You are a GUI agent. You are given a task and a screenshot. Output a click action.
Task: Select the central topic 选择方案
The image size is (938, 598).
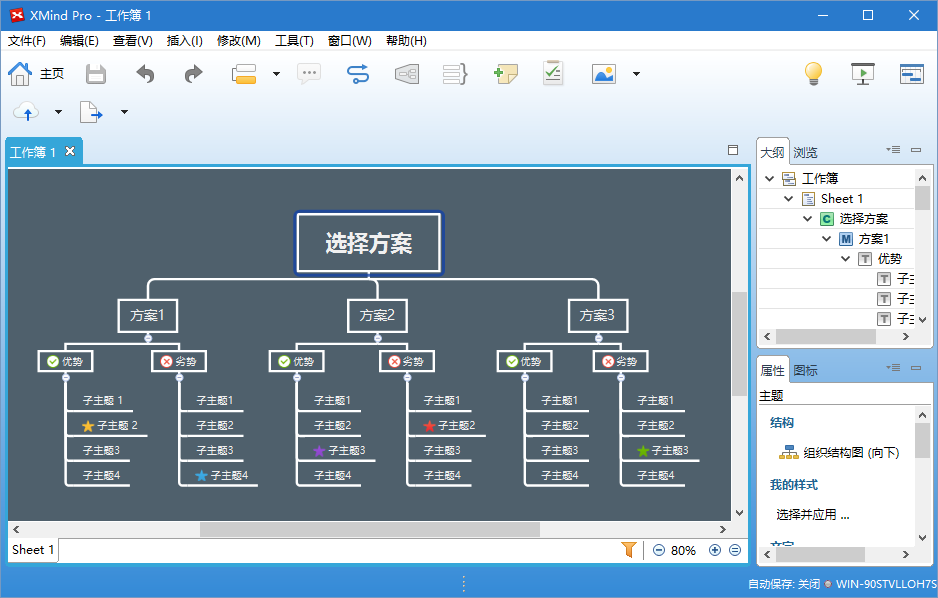pyautogui.click(x=368, y=243)
